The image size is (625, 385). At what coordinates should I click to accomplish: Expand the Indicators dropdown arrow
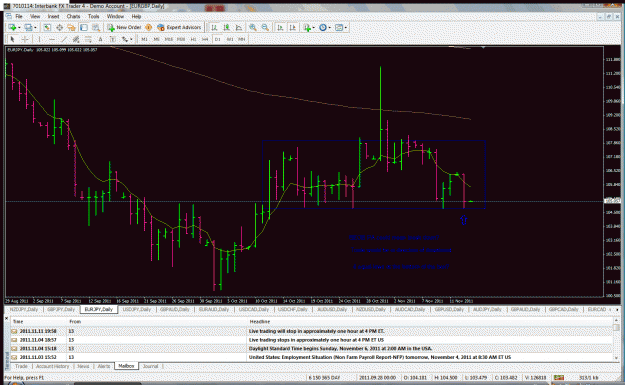(x=314, y=28)
